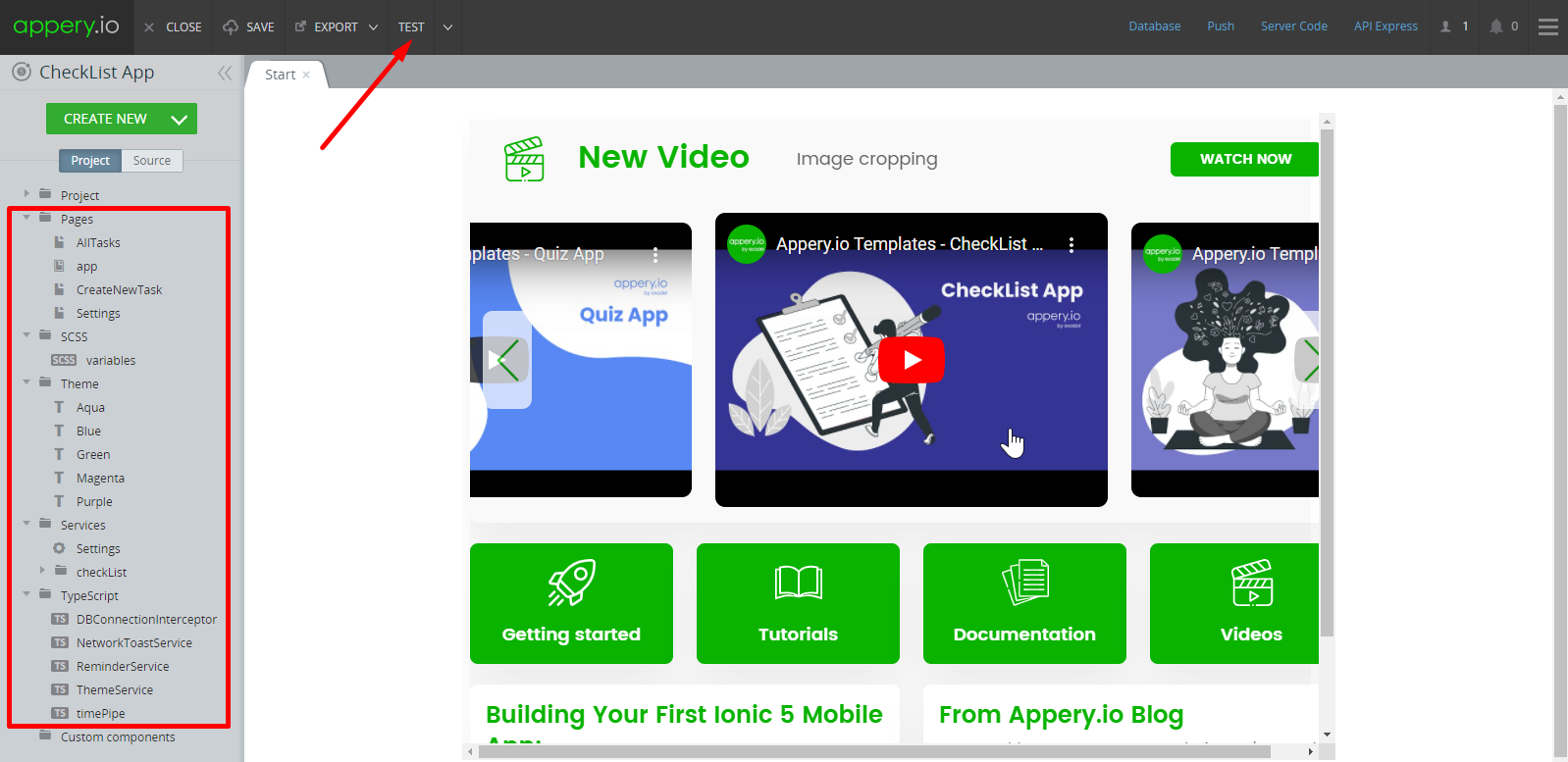
Task: Click the open book Tutorials icon
Action: click(798, 583)
